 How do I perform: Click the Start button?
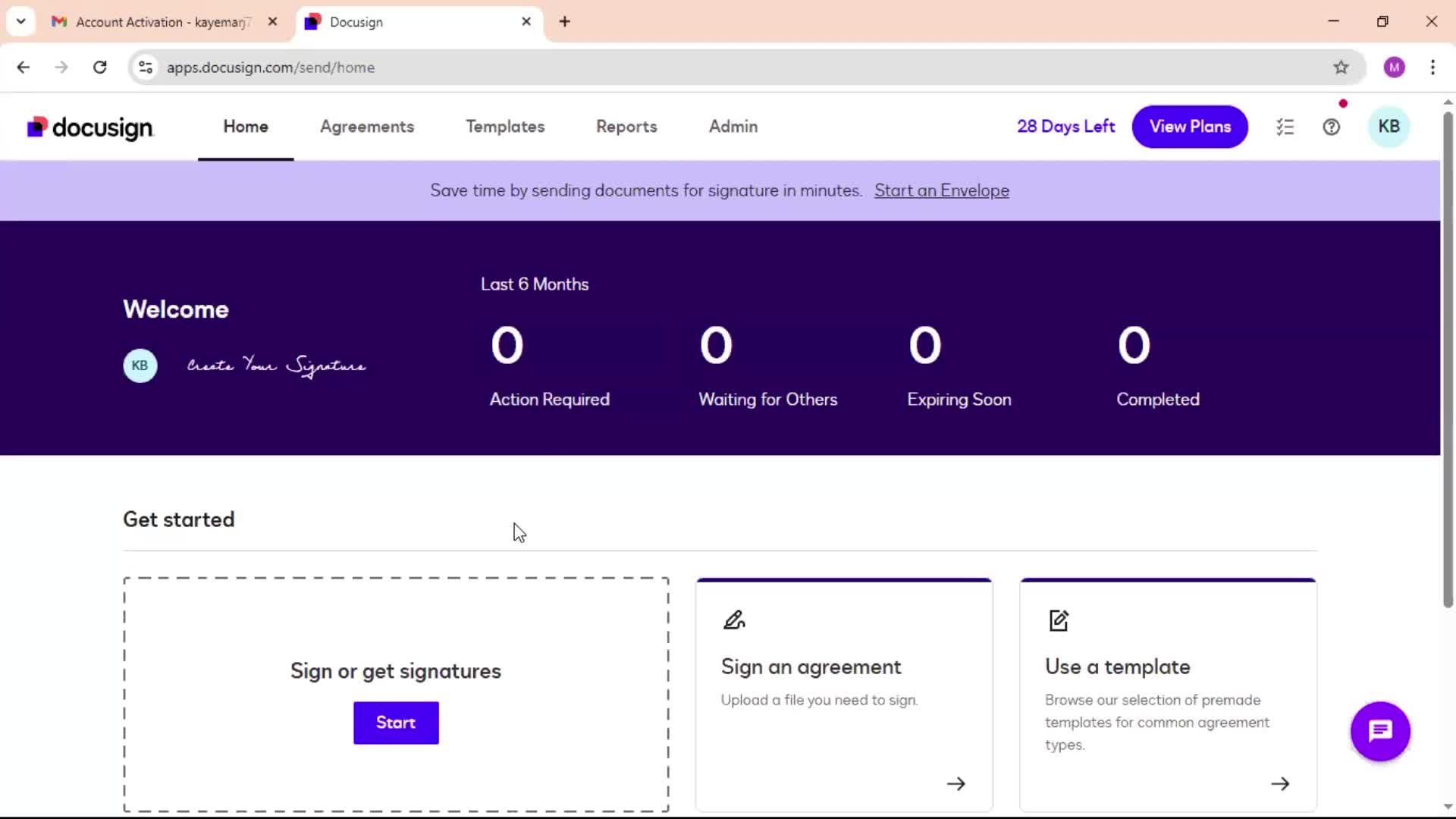click(x=396, y=723)
